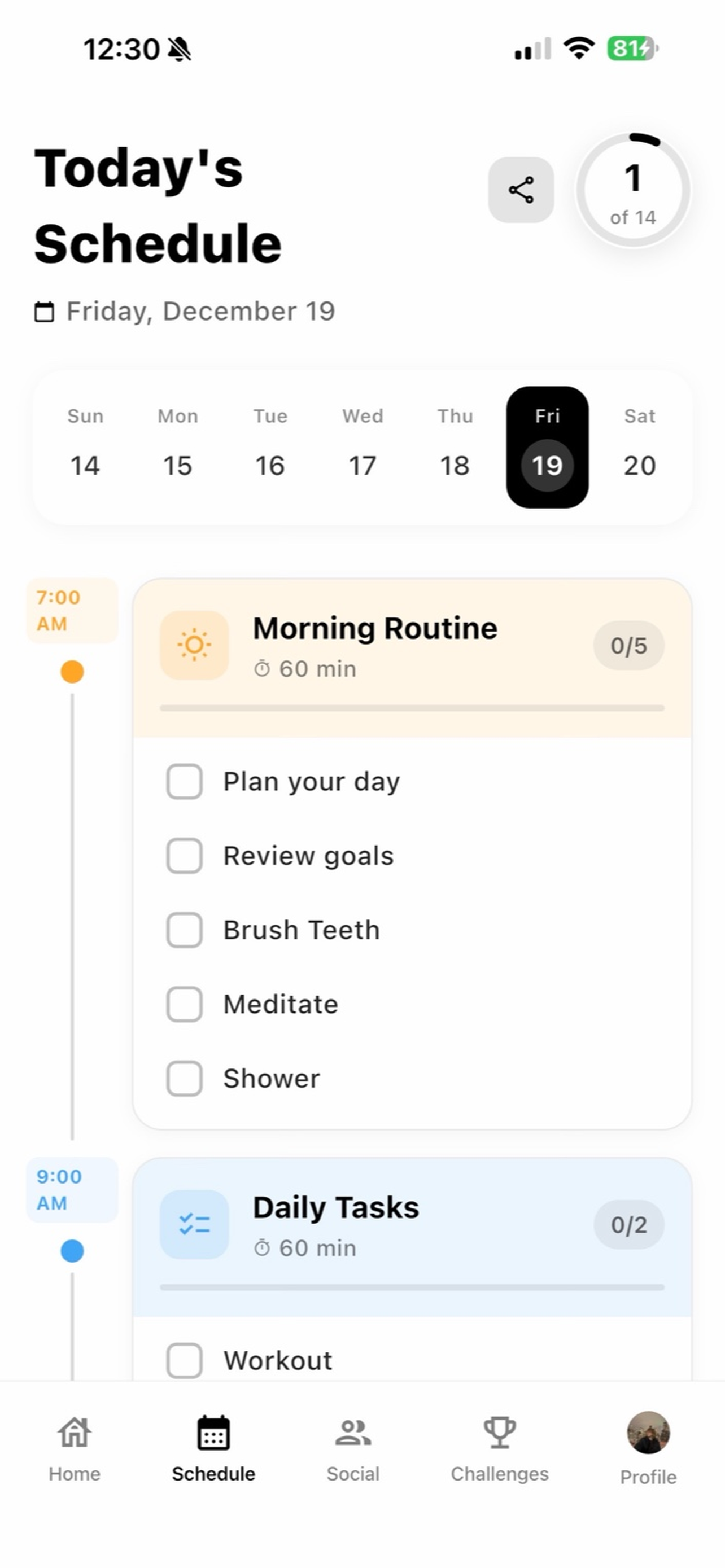Tap the Schedule calendar icon
This screenshot has width=725, height=1568.
point(213,1433)
